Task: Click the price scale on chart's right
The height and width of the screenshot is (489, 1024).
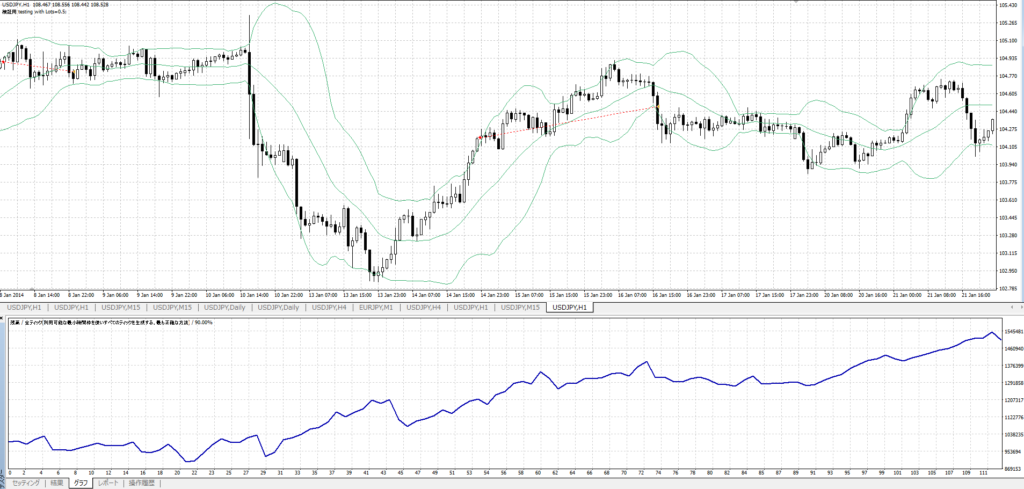Action: click(x=1008, y=150)
